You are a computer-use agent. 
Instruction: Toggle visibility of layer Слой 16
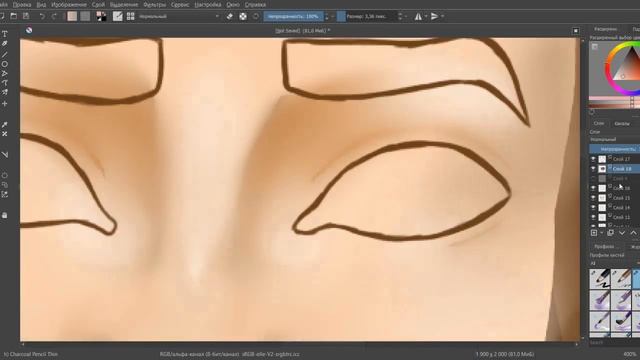(x=593, y=188)
